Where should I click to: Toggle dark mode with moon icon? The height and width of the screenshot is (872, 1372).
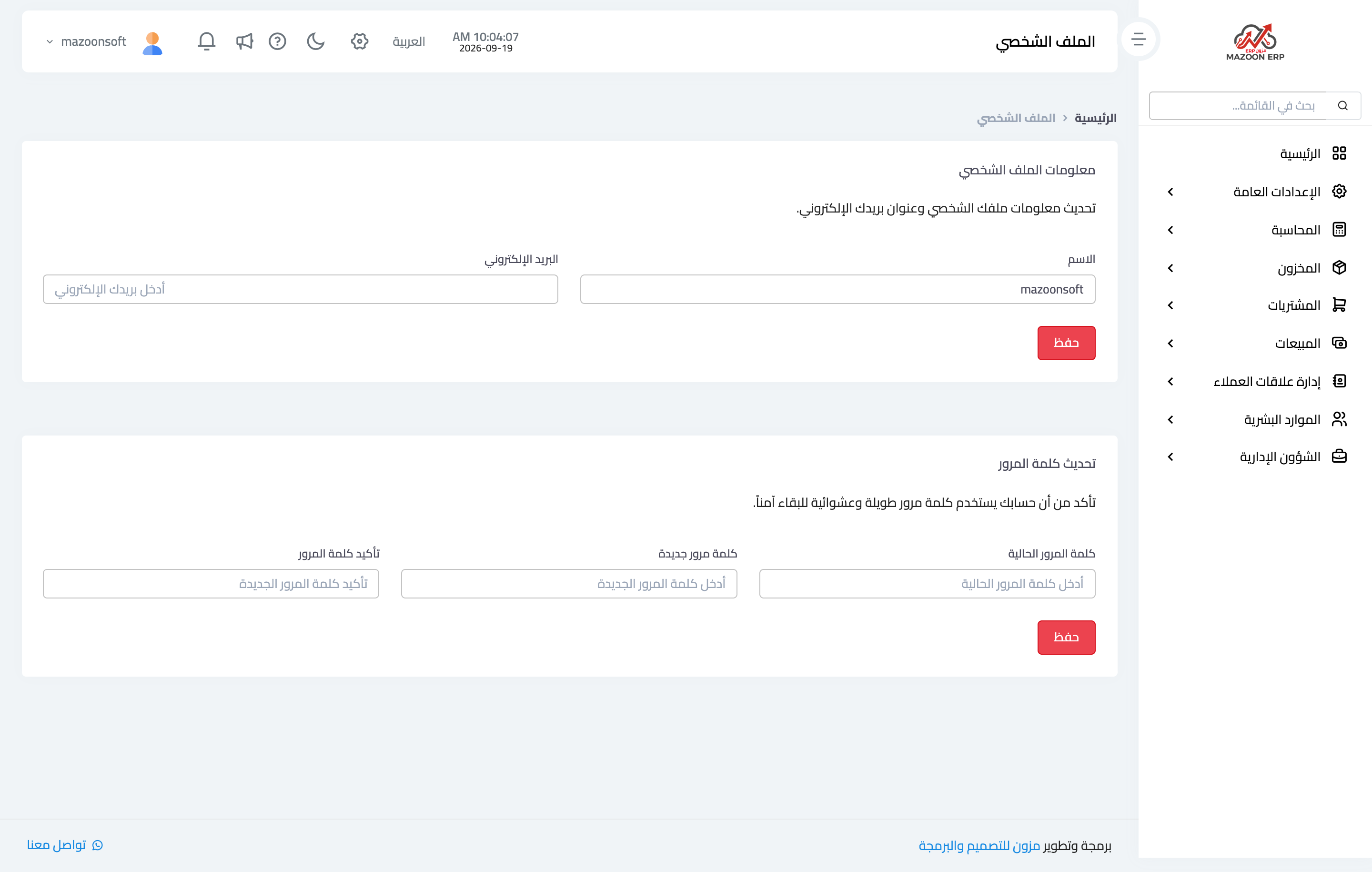316,41
